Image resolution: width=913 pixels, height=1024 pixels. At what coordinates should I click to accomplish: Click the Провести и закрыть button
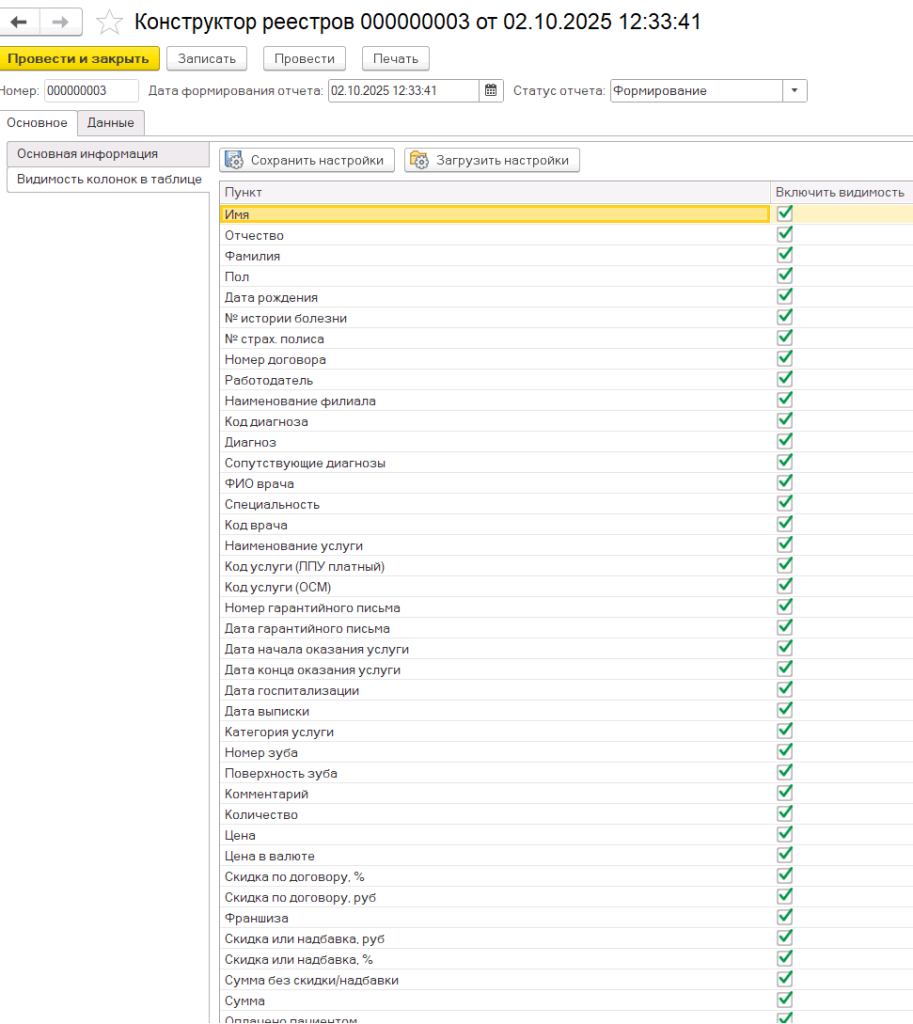(78, 59)
